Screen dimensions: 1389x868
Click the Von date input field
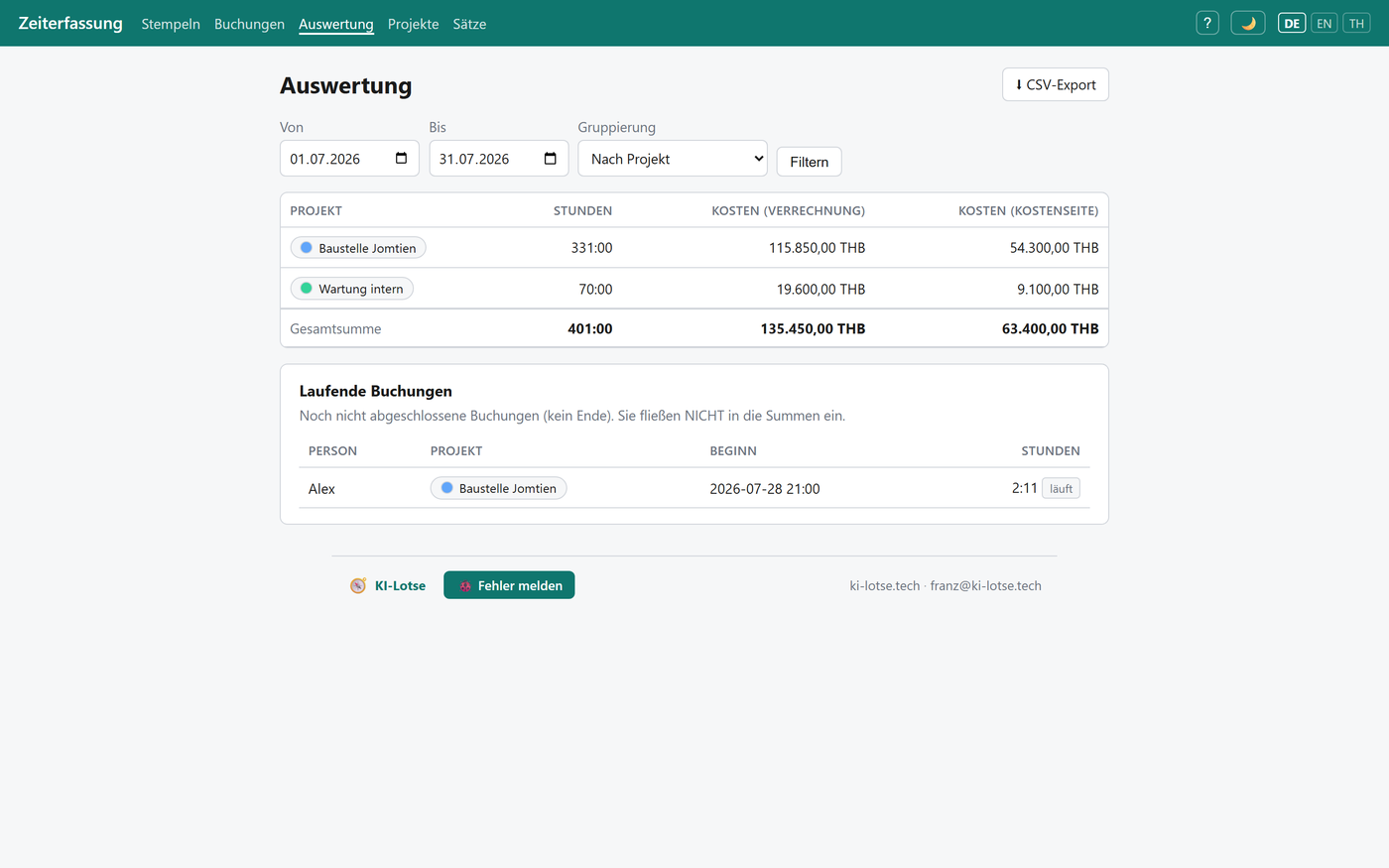(x=349, y=159)
